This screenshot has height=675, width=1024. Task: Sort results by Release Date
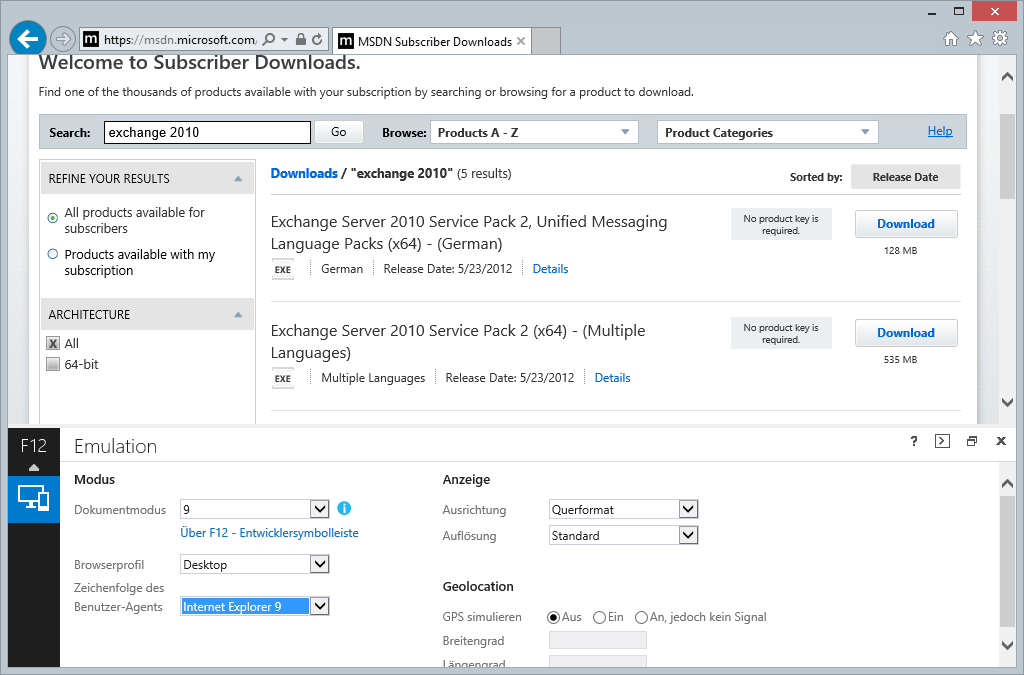point(905,177)
